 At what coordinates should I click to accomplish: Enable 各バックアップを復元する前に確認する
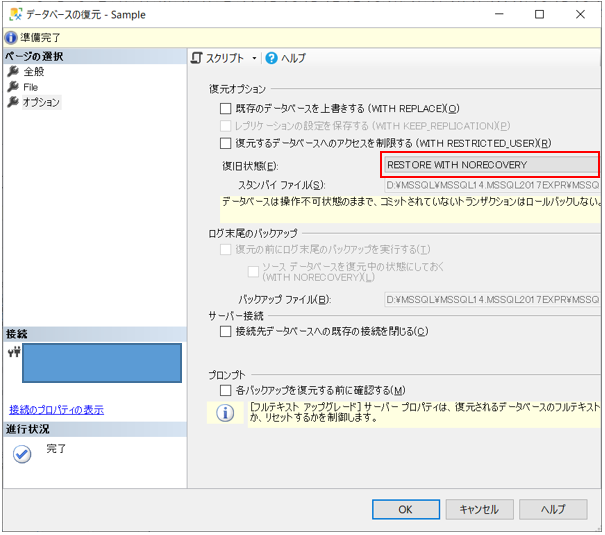point(226,391)
